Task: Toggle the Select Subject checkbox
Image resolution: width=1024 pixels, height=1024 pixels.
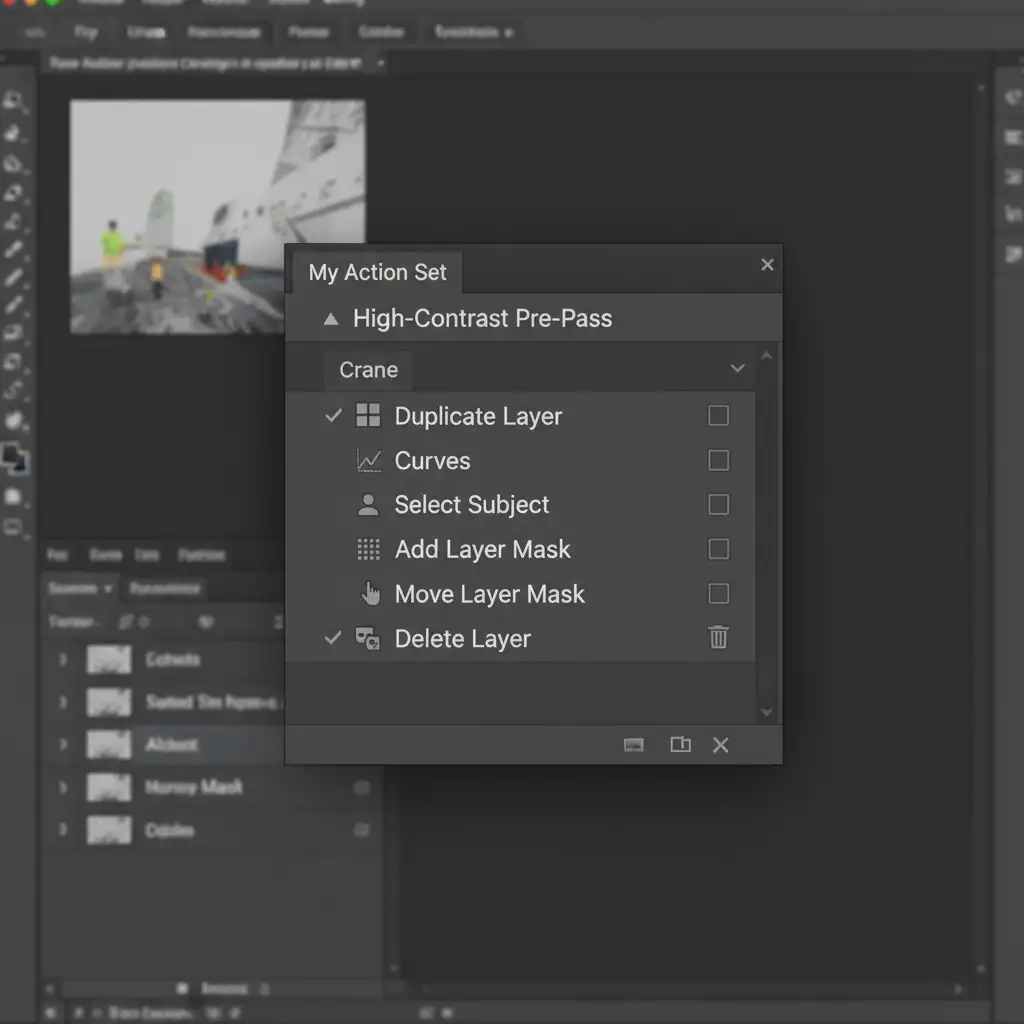Action: click(718, 505)
